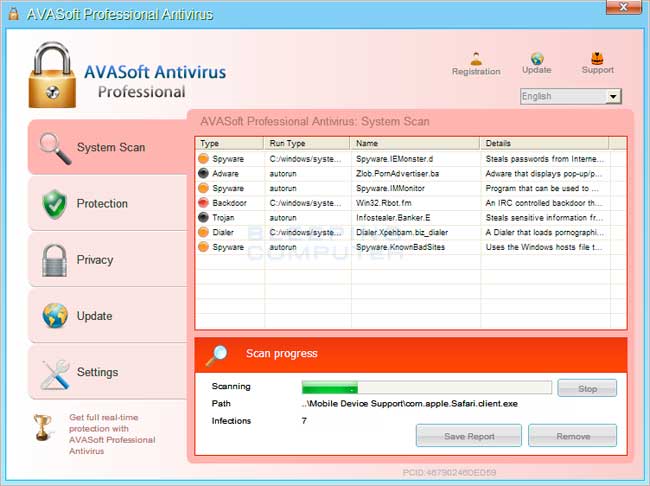Click the Adware type cell
Image resolution: width=650 pixels, height=486 pixels.
tap(225, 173)
